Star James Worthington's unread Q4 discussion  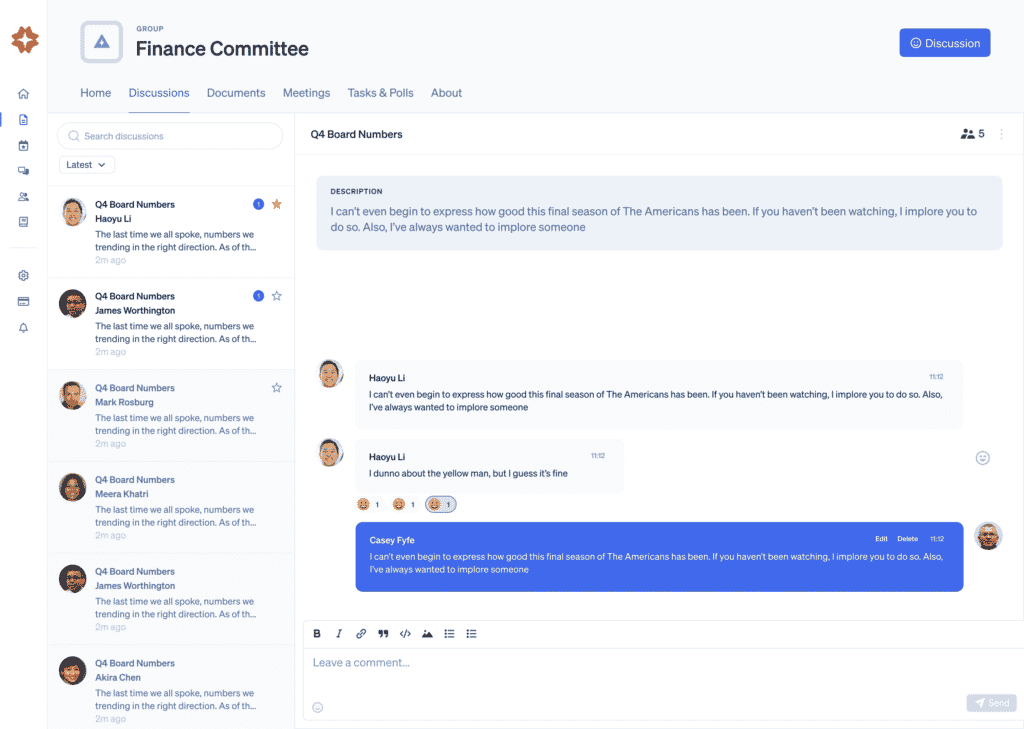pyautogui.click(x=277, y=296)
